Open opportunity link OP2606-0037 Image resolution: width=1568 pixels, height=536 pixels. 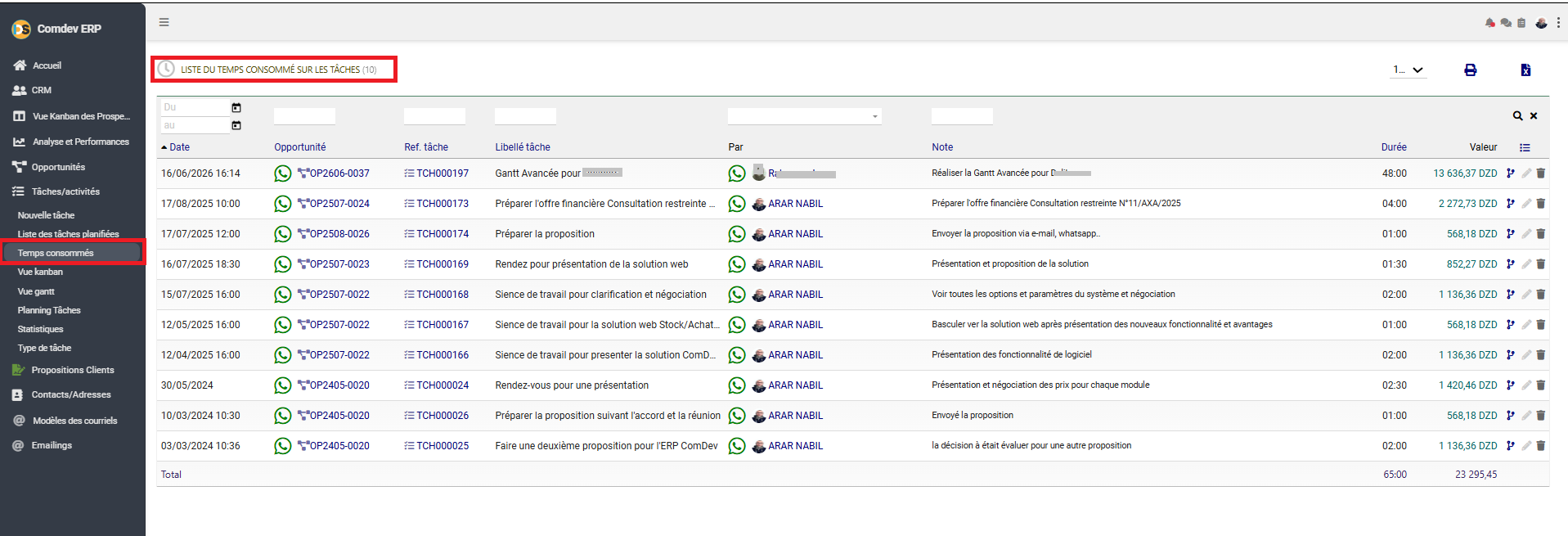click(339, 173)
